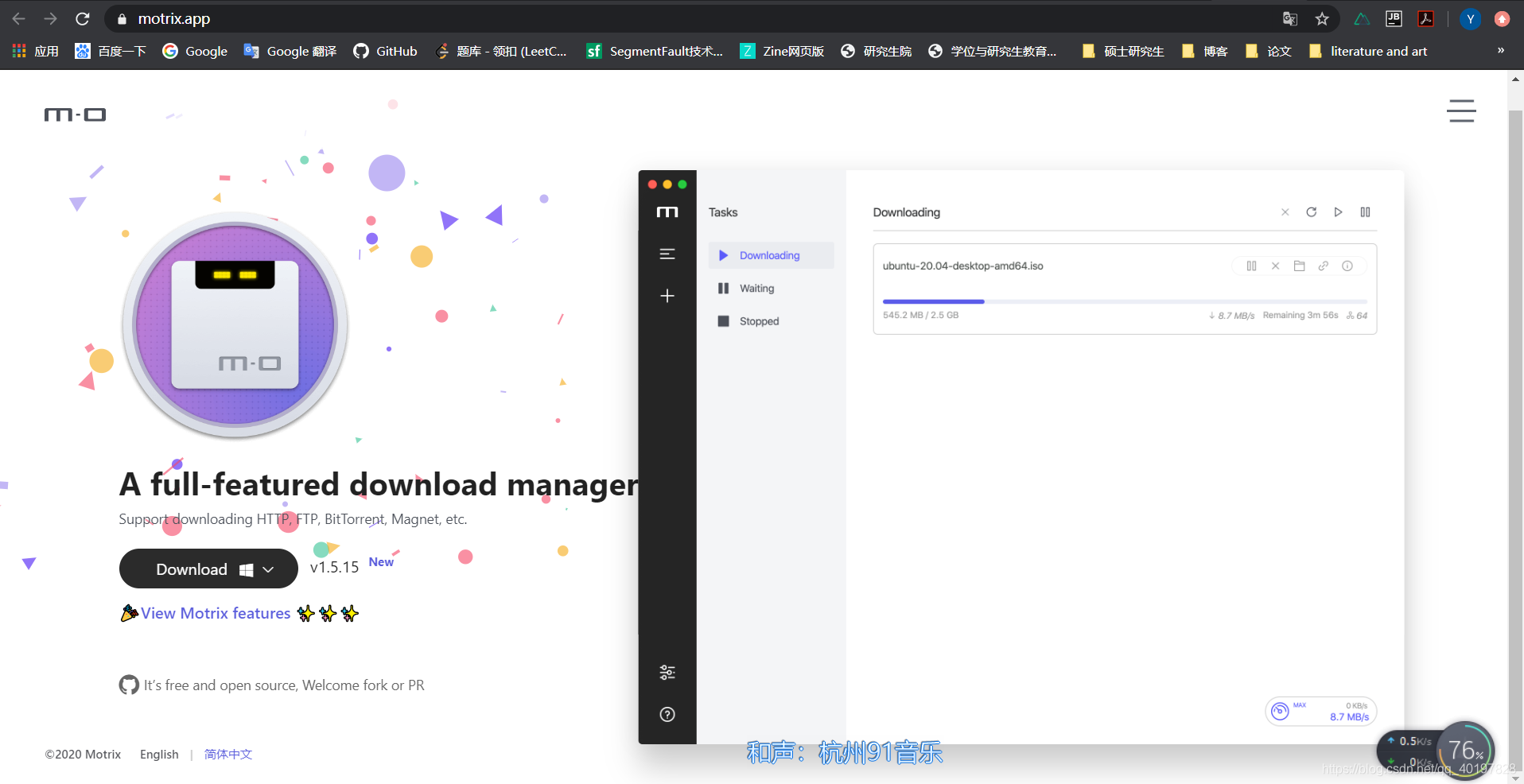Viewport: 1524px width, 784px height.
Task: Open the SegmentFault bookmark
Action: tap(655, 51)
